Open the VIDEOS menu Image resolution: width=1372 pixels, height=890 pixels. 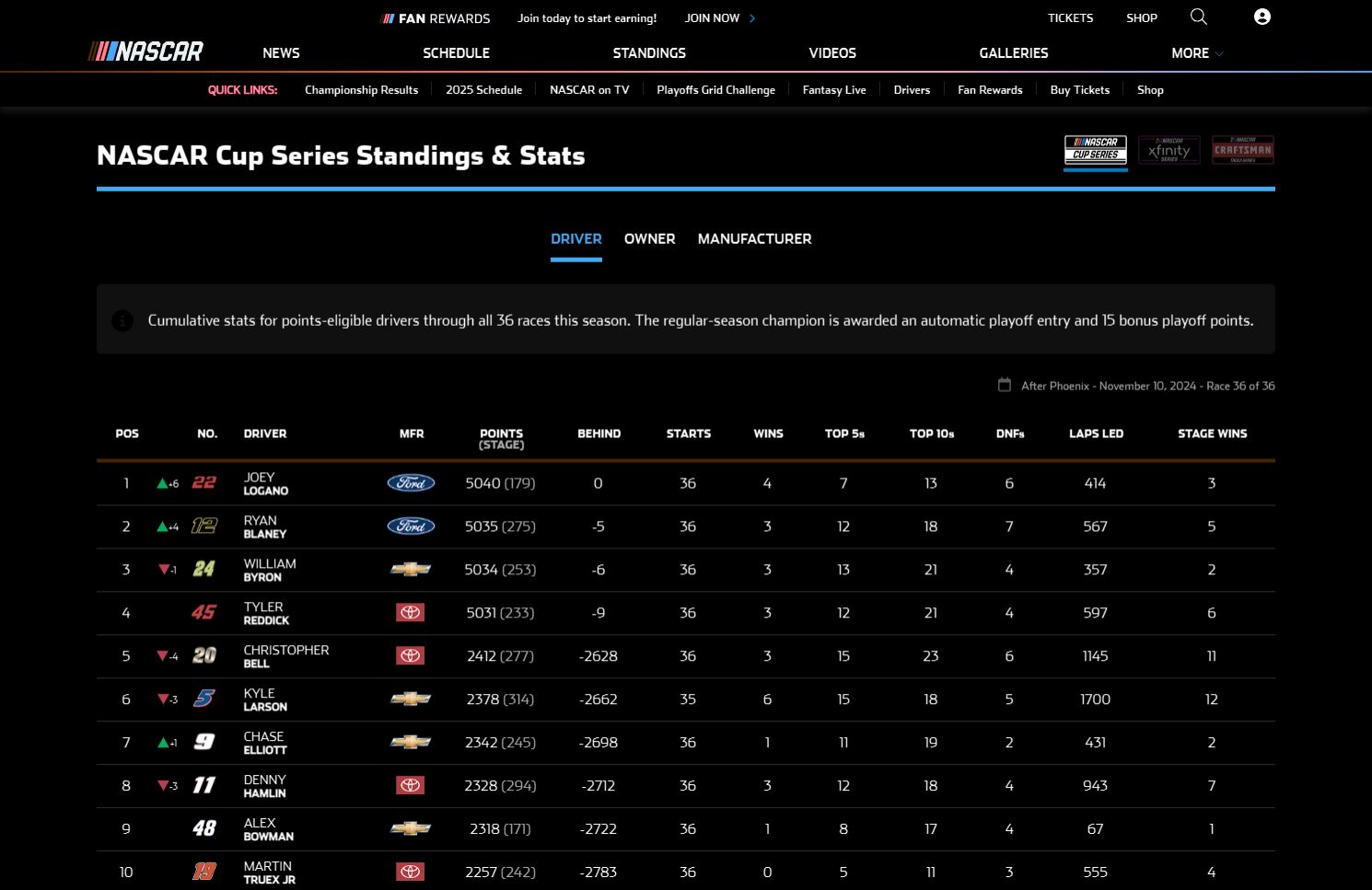click(x=832, y=53)
